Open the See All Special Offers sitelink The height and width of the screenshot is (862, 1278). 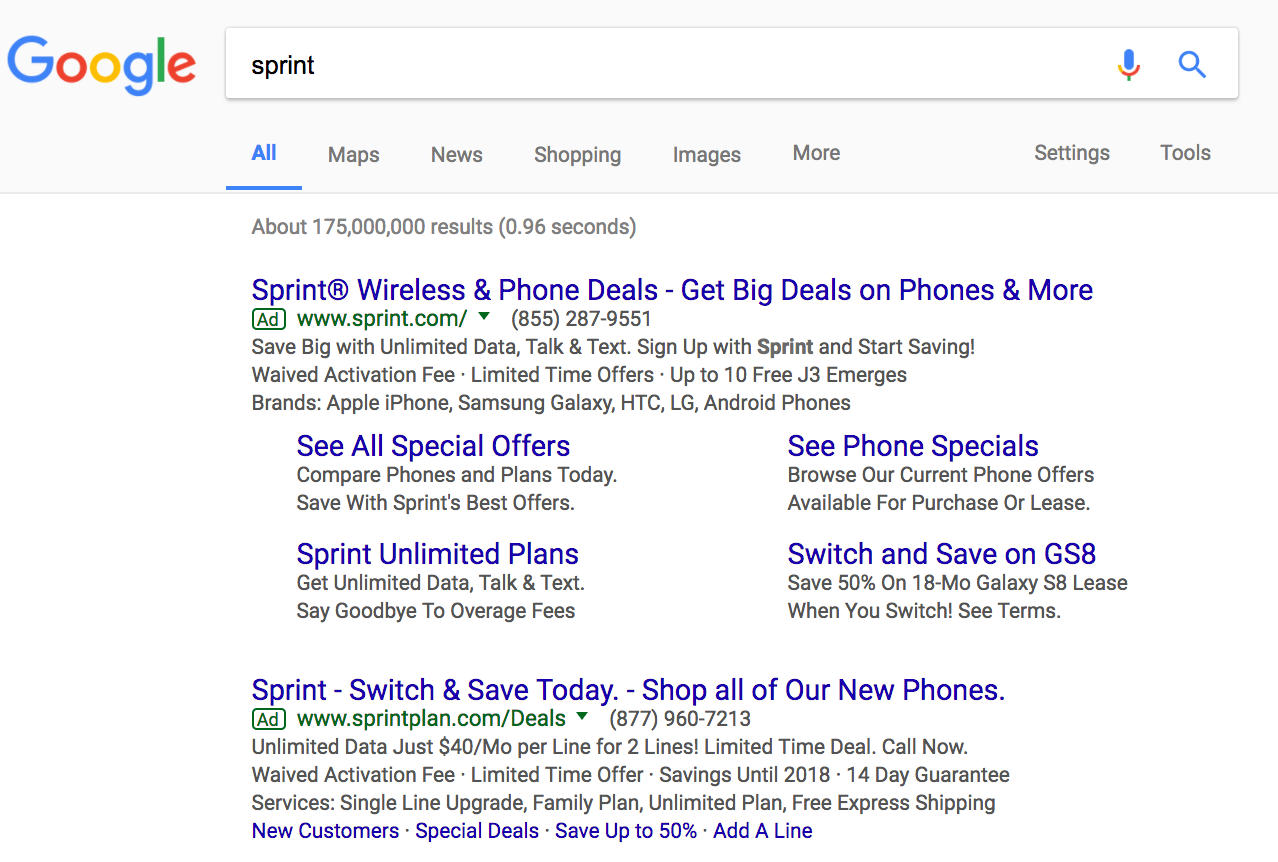click(432, 446)
